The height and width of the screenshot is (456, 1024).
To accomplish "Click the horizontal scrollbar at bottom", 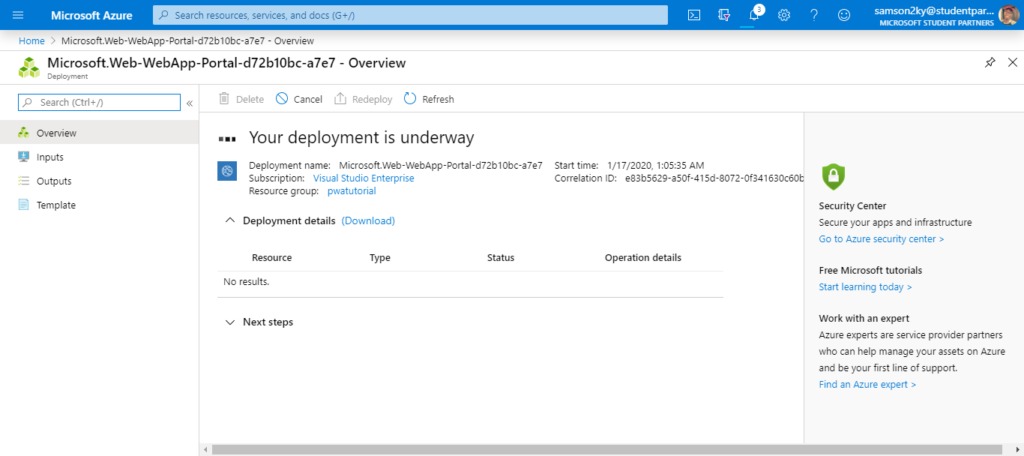I will 607,450.
